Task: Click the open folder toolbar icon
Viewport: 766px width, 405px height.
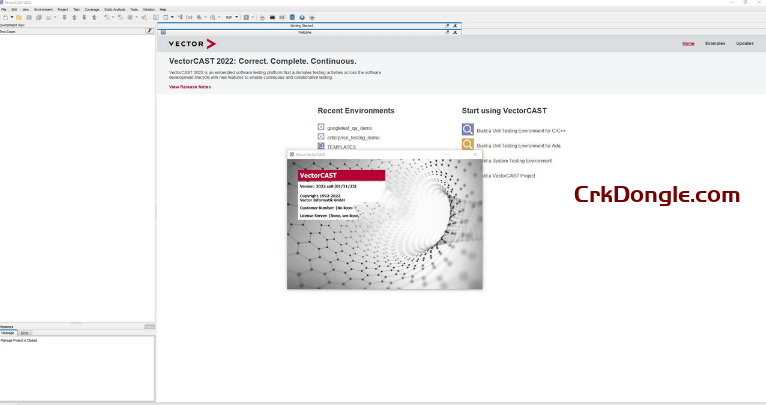Action: [x=21, y=17]
